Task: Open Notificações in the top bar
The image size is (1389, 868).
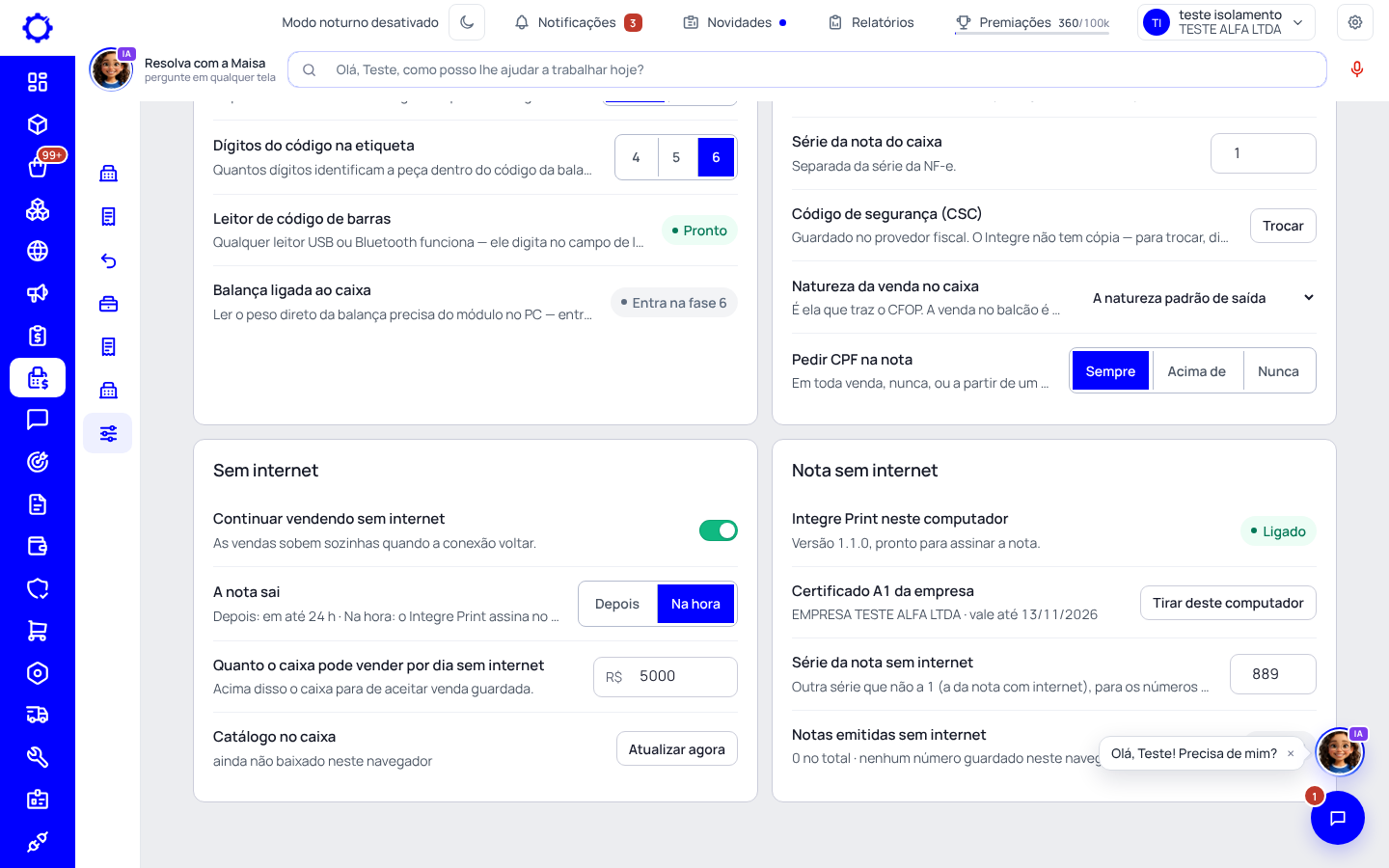Action: point(578,22)
